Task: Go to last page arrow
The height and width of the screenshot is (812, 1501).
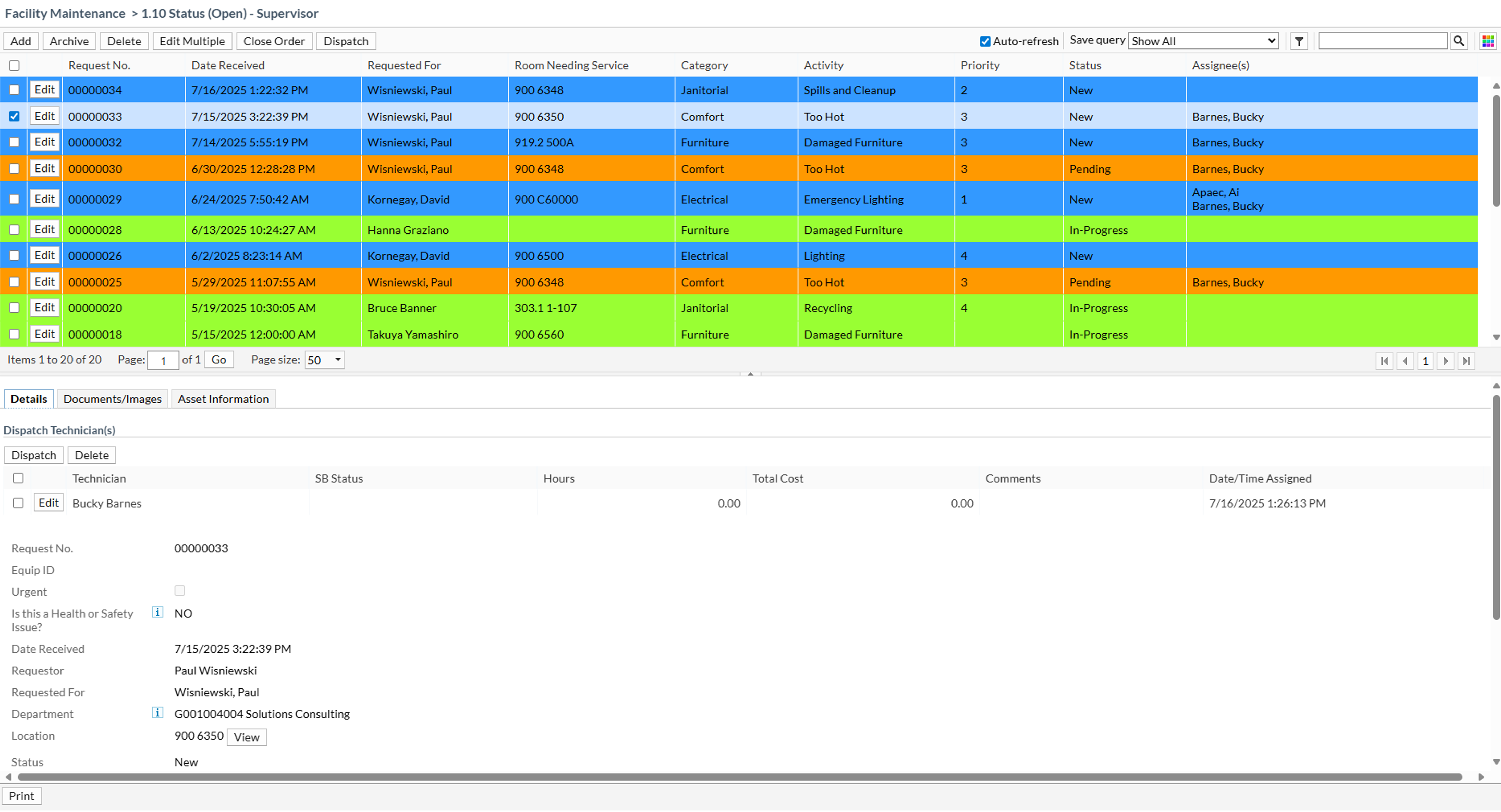Action: pyautogui.click(x=1466, y=361)
